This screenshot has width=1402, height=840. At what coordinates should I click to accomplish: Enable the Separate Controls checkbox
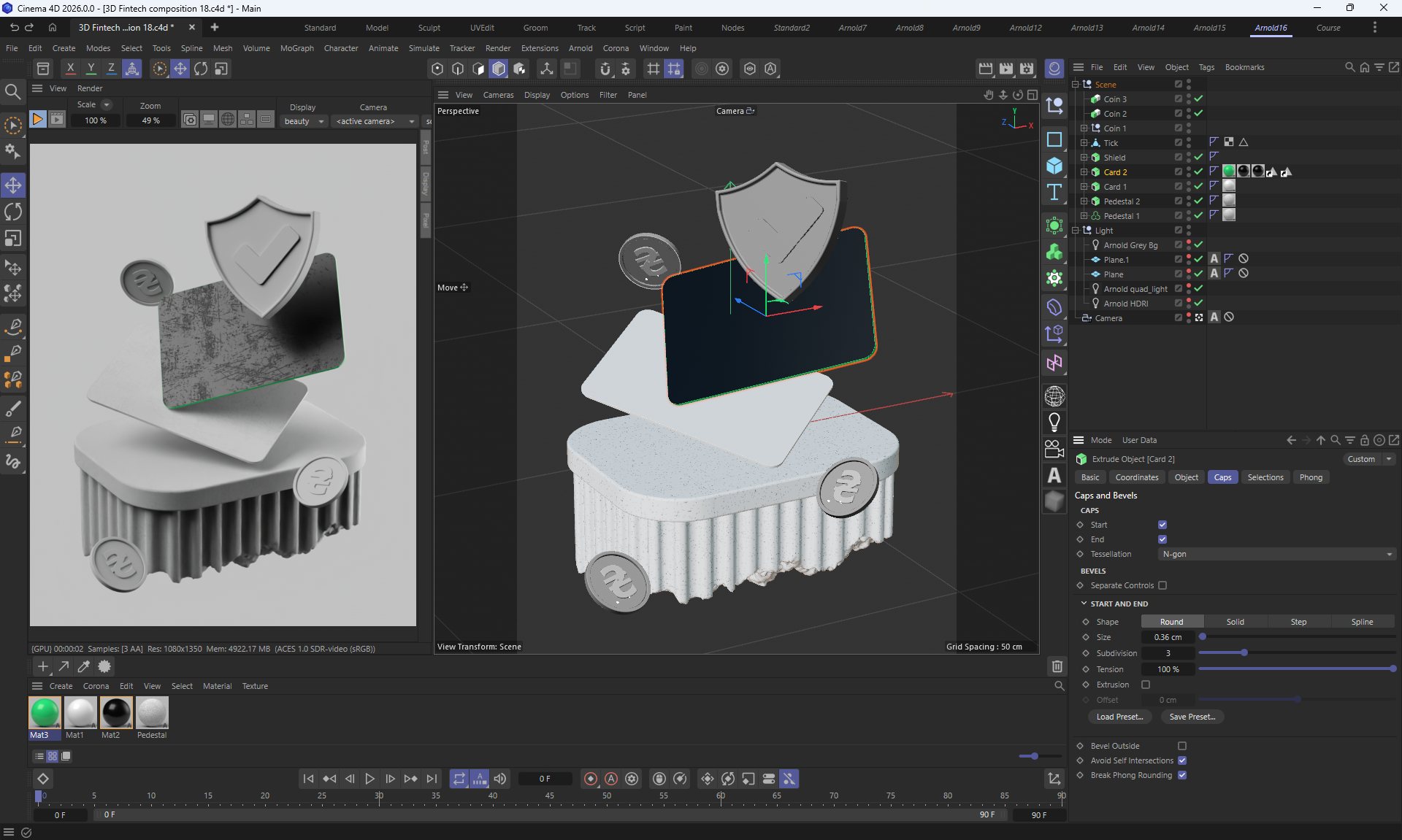point(1162,585)
